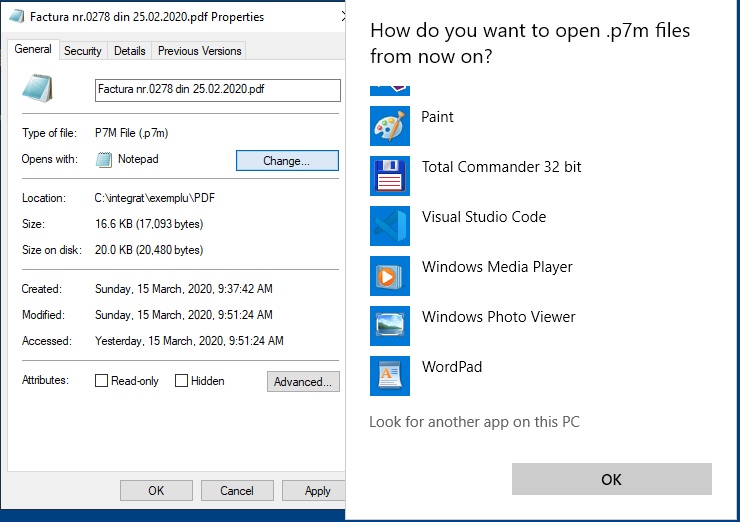Screen dimensions: 740x522
Task: Click size value 16.6 KB (17,093 bytes)
Action: [x=149, y=224]
